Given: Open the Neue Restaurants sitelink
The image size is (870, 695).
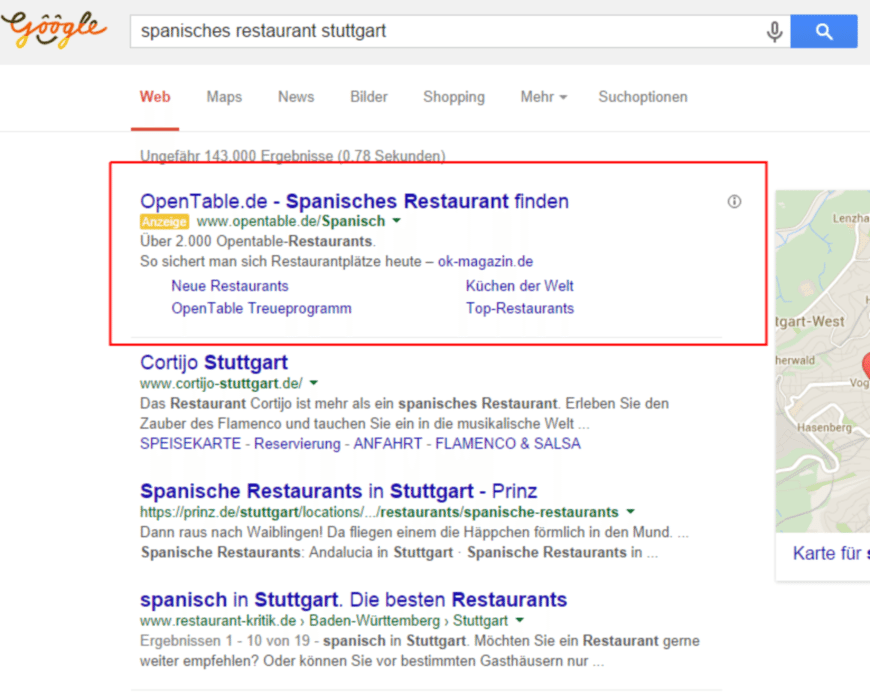Looking at the screenshot, I should [229, 286].
